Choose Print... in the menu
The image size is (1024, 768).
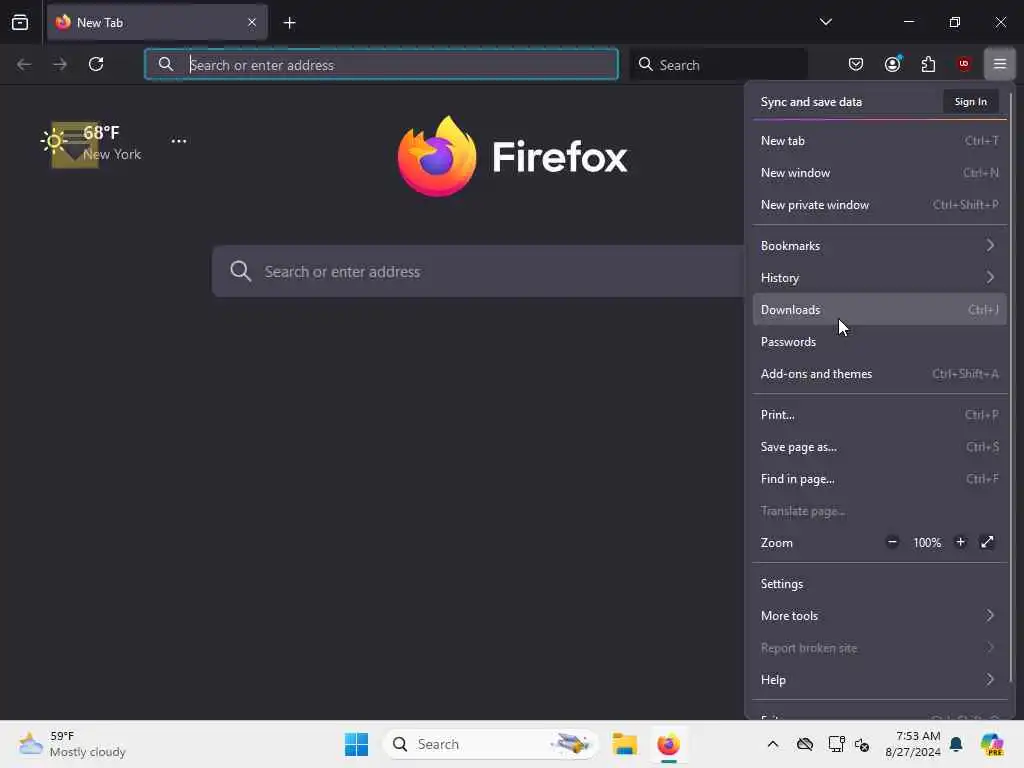pyautogui.click(x=880, y=415)
